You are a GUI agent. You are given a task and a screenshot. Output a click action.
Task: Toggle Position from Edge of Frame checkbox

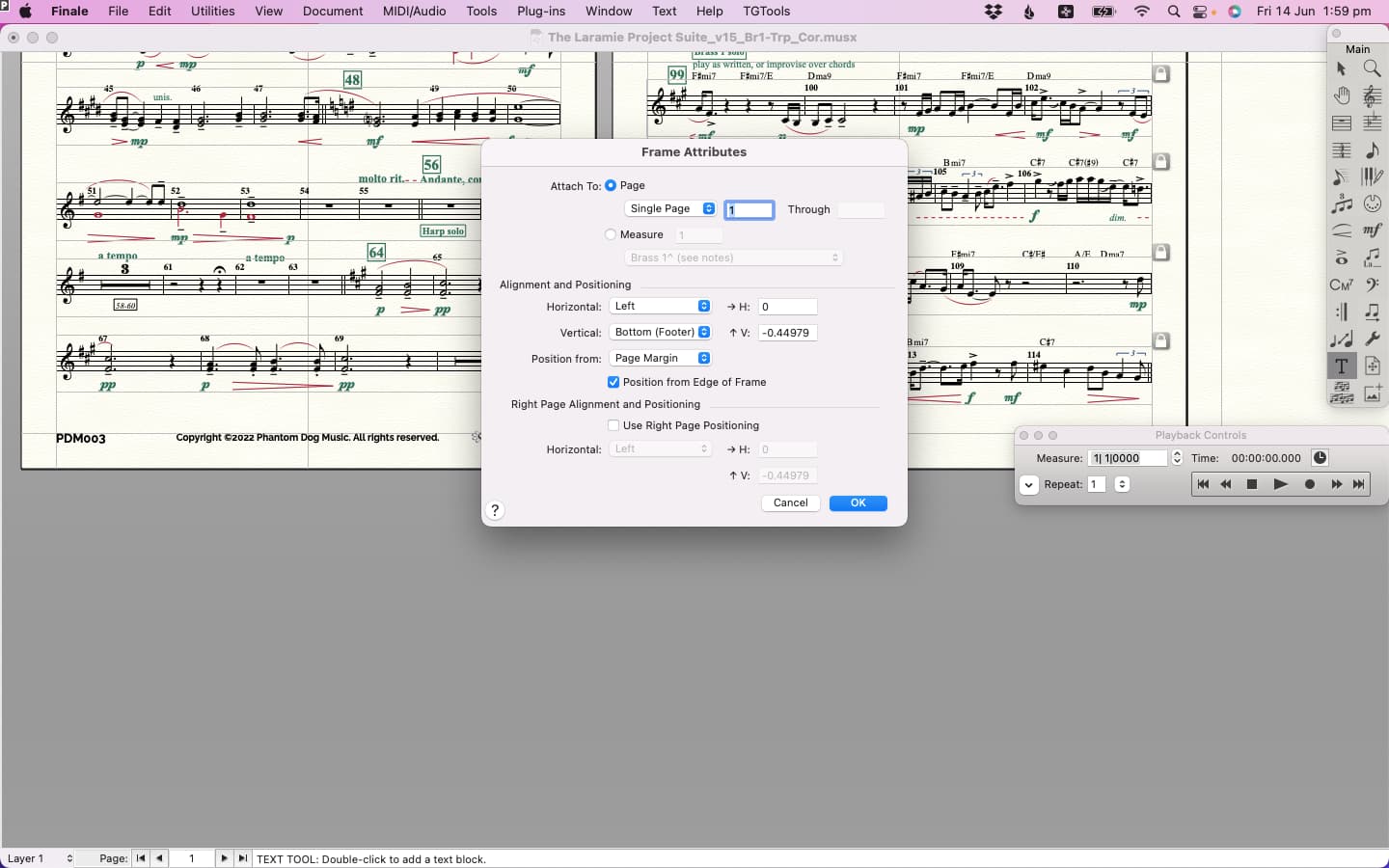click(x=613, y=382)
